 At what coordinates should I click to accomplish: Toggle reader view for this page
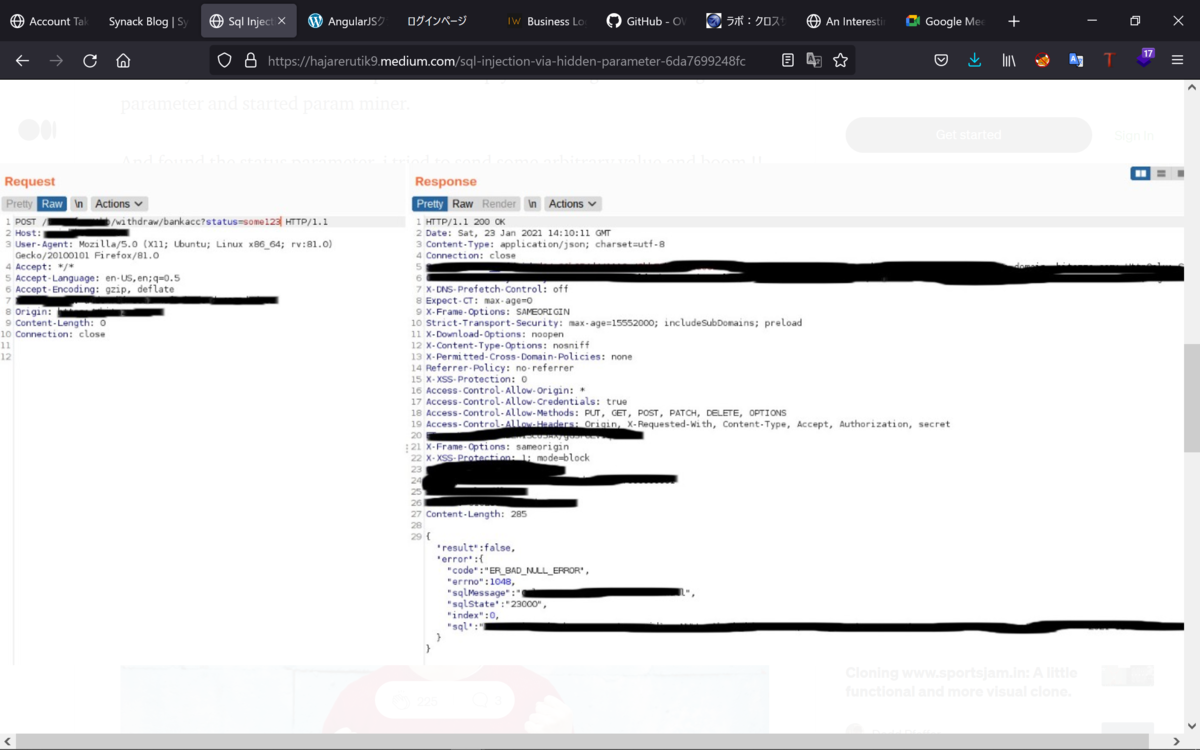point(788,60)
